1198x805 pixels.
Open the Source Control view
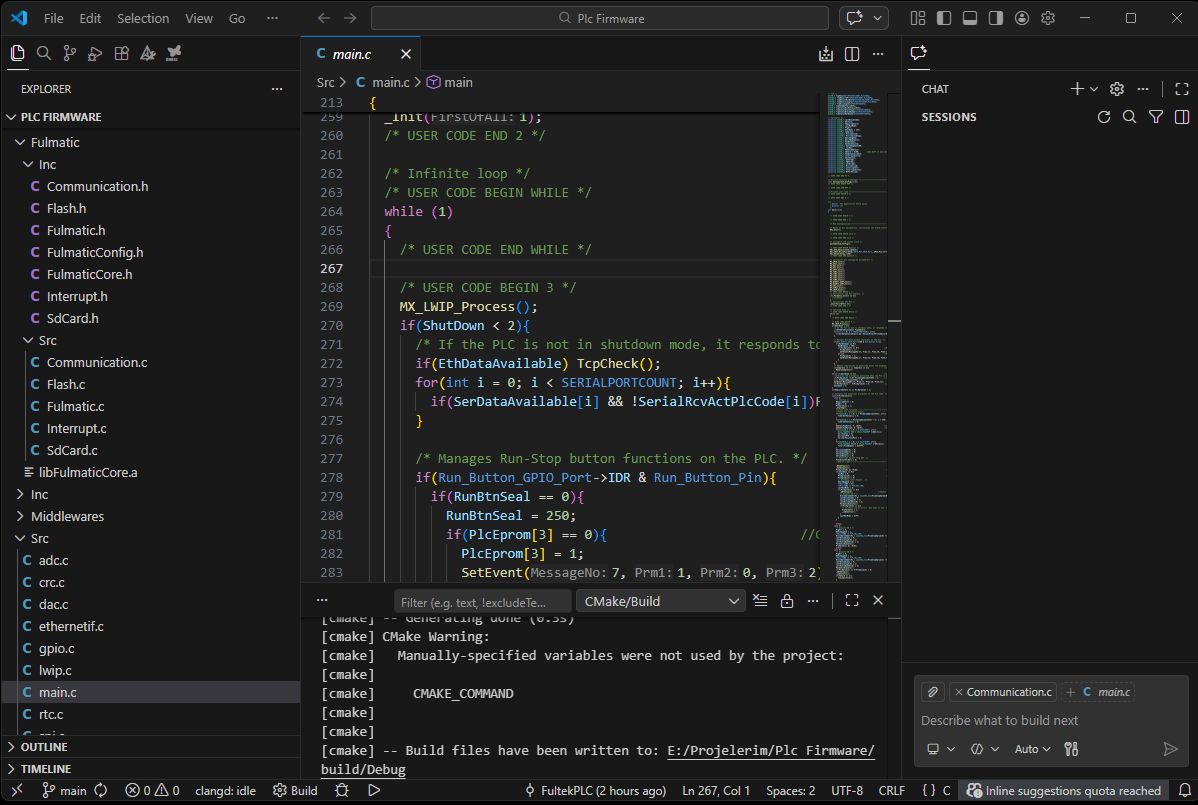(69, 54)
